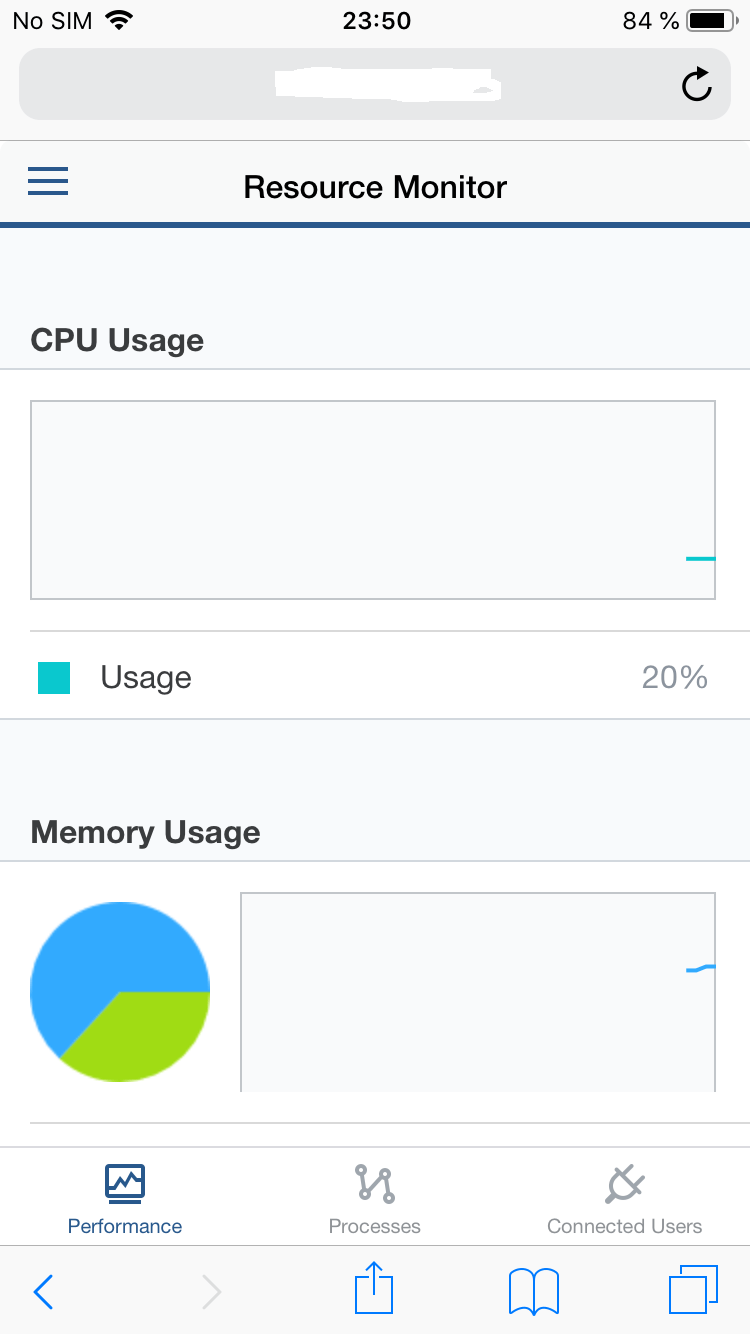Tap the memory usage pie chart
Screen dimensions: 750x1334
tap(120, 991)
